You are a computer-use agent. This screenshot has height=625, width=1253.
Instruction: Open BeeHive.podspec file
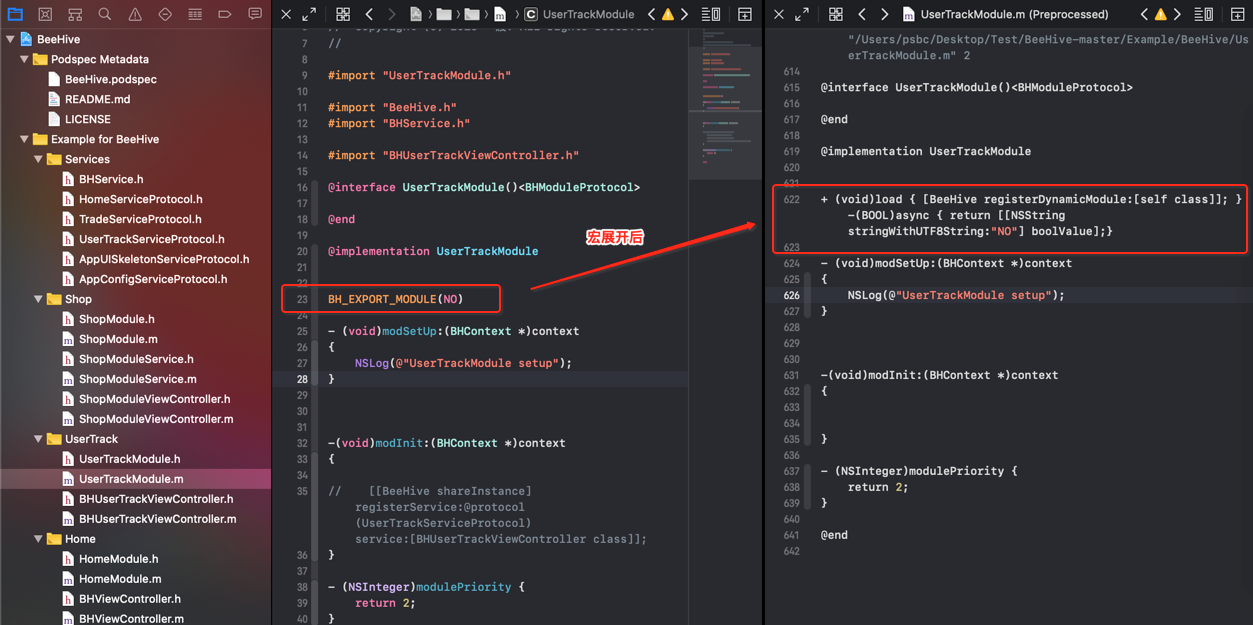pos(110,79)
